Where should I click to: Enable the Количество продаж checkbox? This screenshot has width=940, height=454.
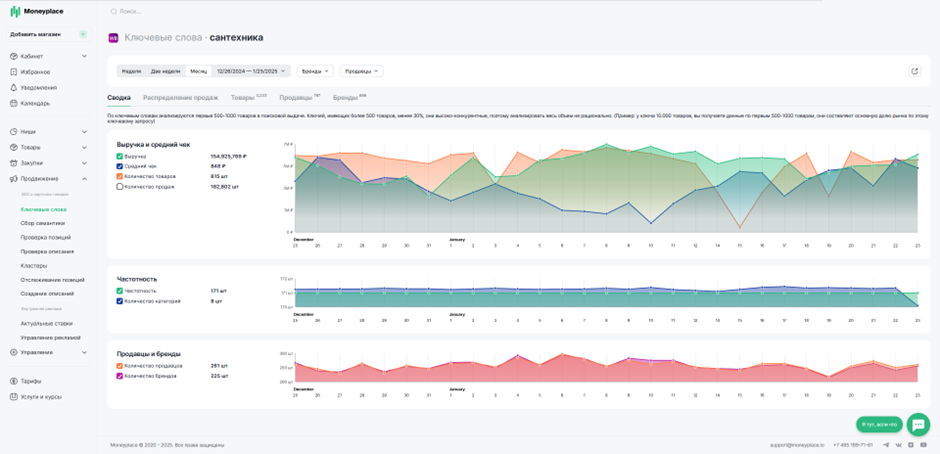pyautogui.click(x=120, y=187)
